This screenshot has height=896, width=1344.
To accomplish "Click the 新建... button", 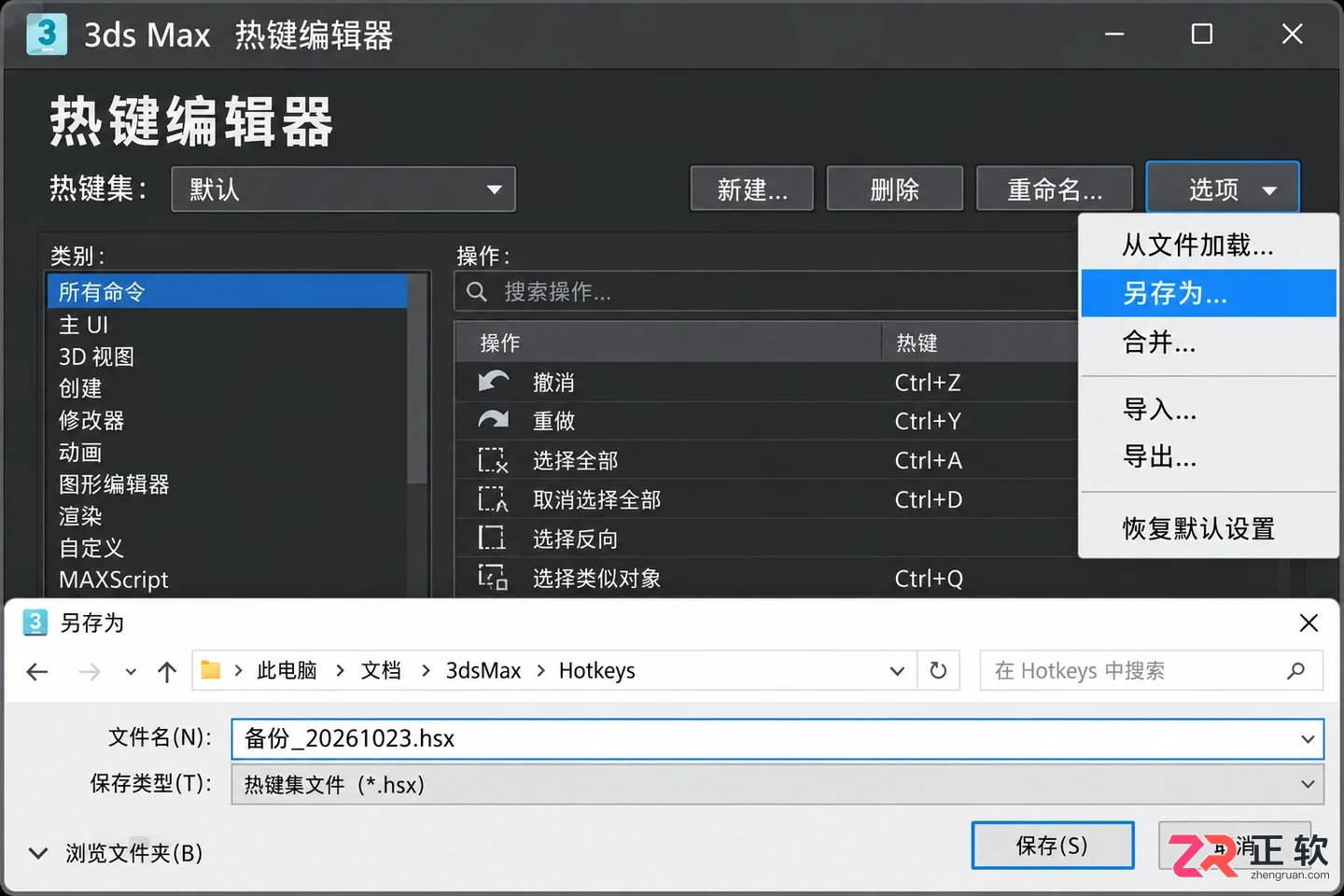I will click(x=752, y=189).
